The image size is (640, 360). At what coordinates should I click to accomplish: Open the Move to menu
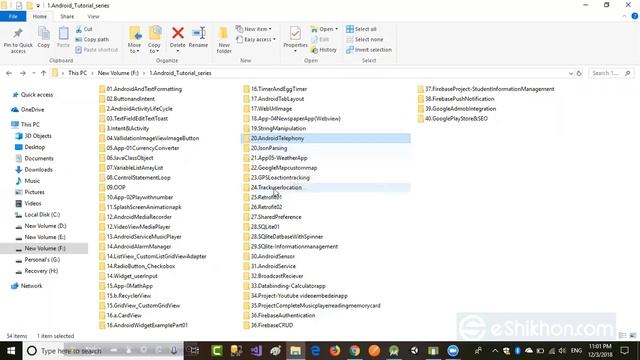134,40
